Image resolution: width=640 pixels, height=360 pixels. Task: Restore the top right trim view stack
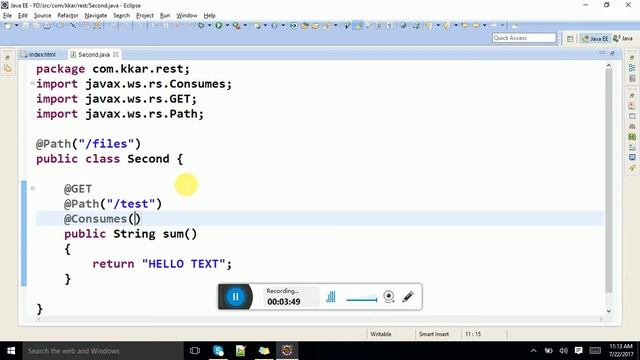tap(632, 58)
